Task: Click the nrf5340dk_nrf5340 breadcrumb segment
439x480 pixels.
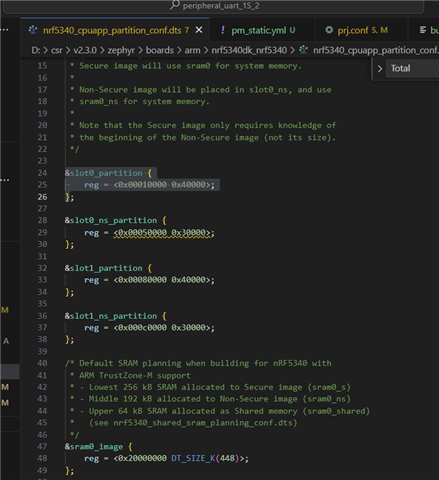Action: point(249,50)
